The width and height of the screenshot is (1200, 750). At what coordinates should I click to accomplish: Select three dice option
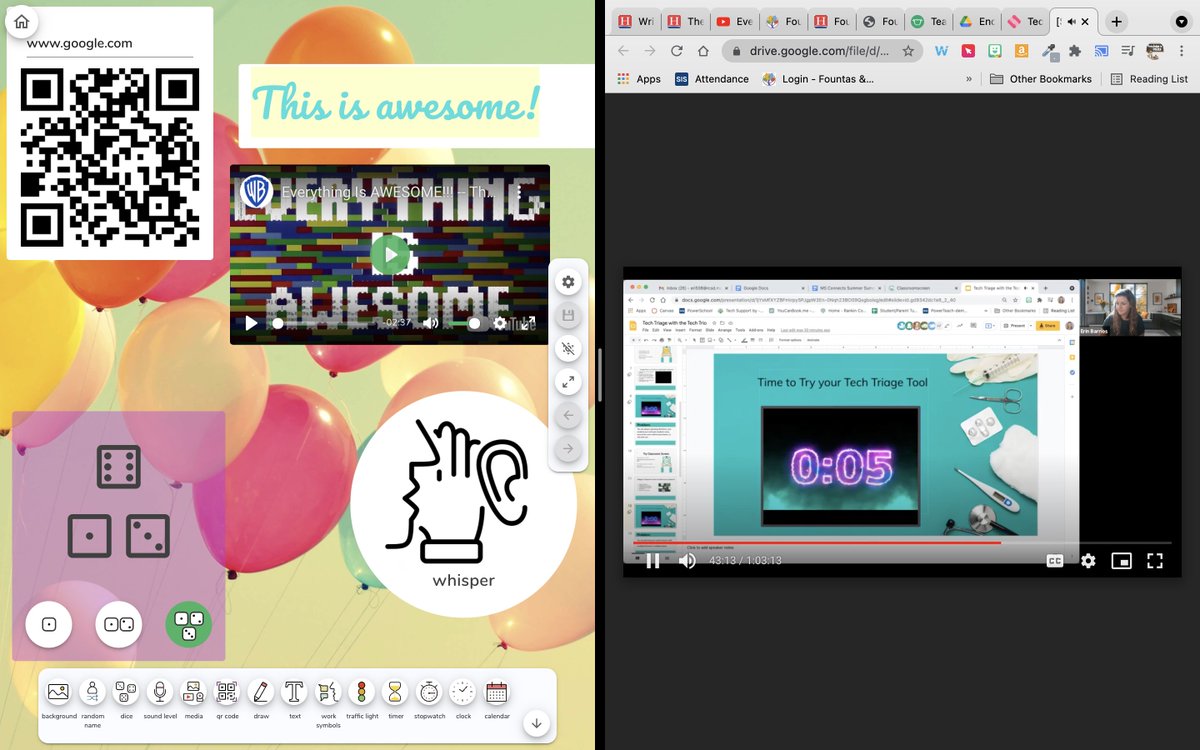tap(188, 624)
